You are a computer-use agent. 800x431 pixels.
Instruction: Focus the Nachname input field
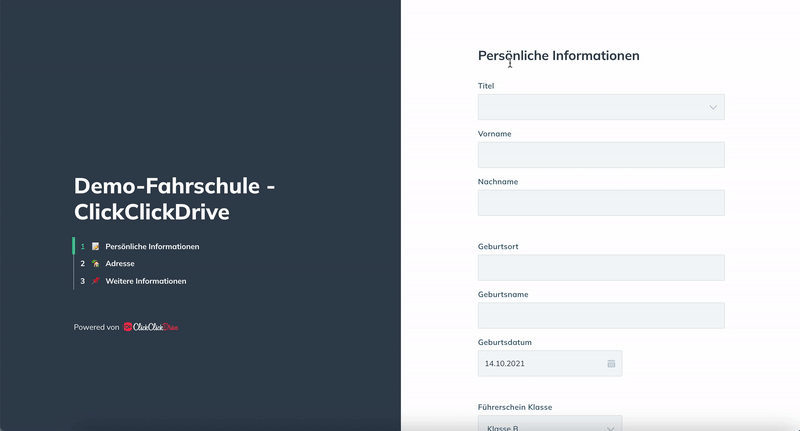point(601,203)
